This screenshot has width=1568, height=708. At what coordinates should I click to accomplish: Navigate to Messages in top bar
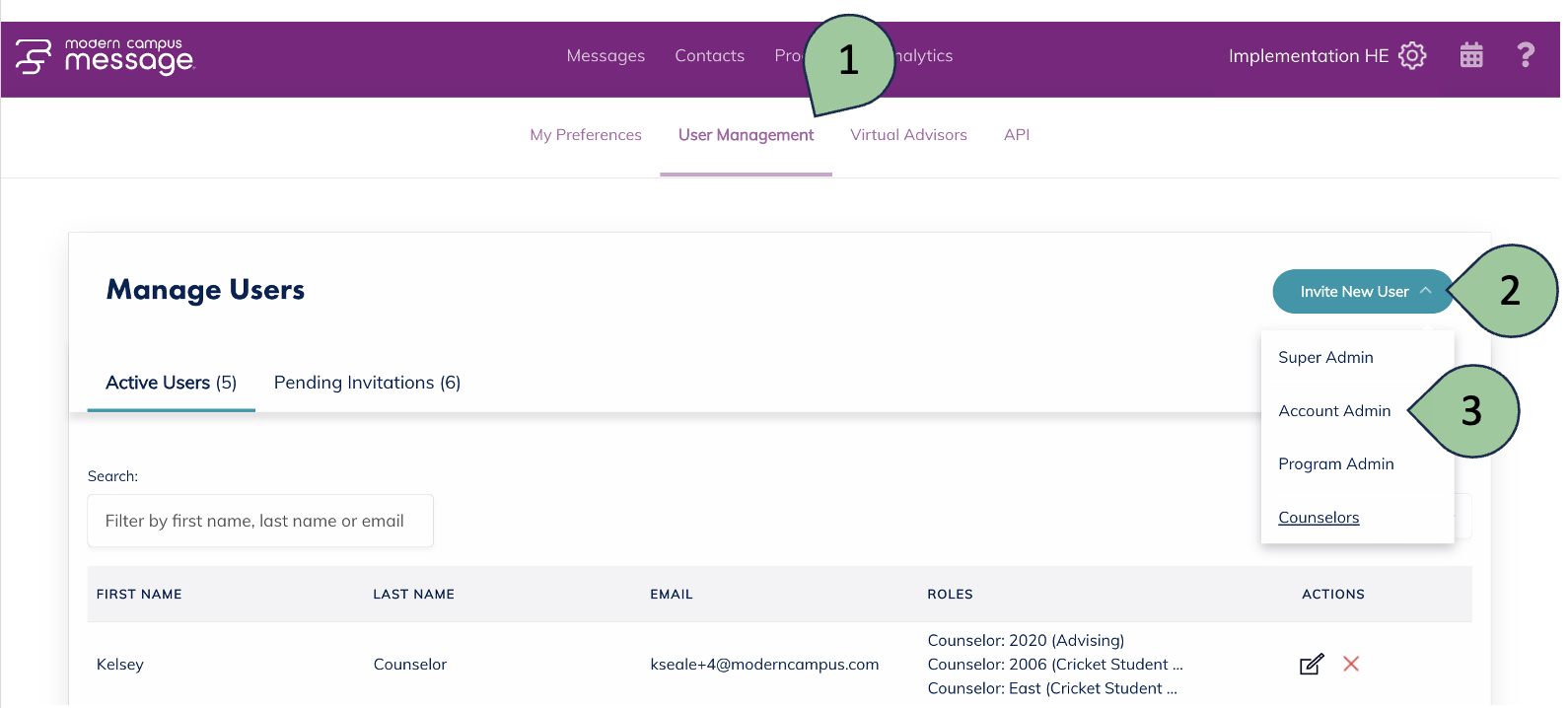(x=606, y=56)
